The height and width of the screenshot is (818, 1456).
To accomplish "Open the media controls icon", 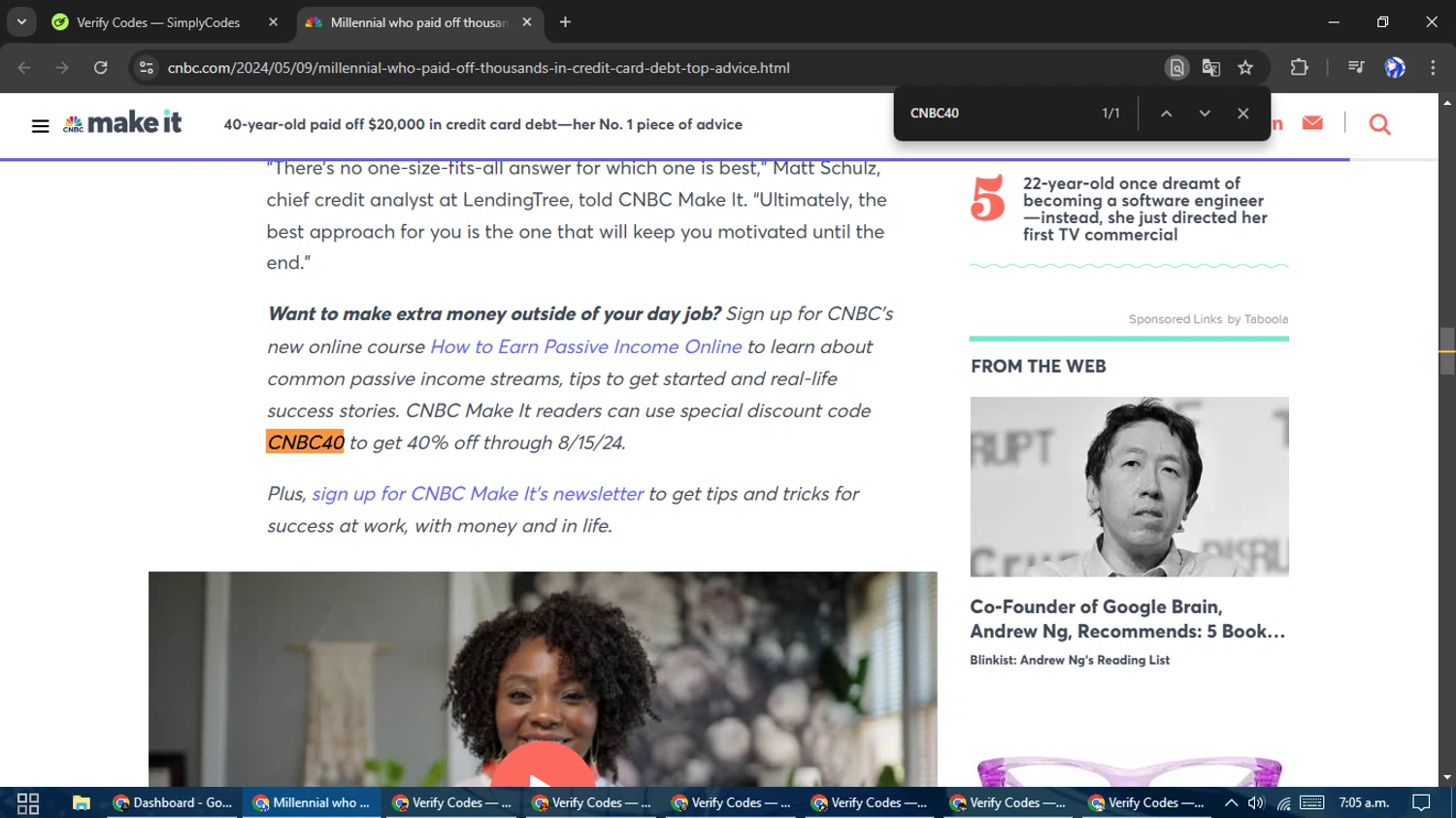I will (x=1356, y=68).
